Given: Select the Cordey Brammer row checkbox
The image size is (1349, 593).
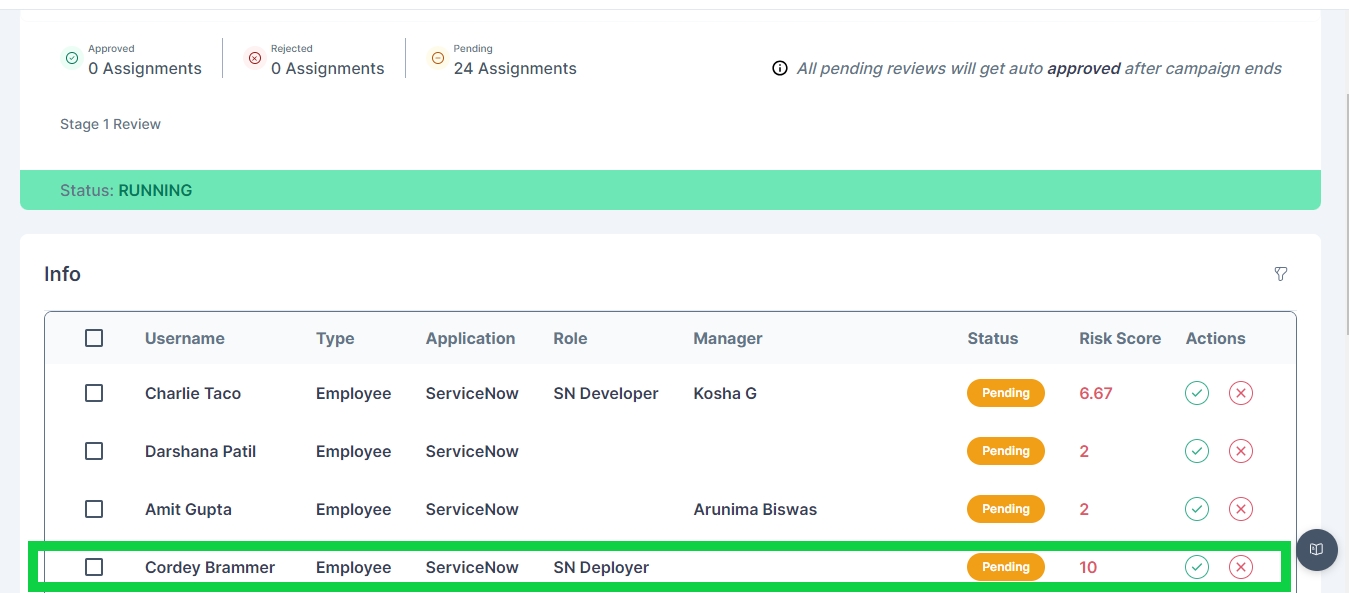Looking at the screenshot, I should point(94,567).
